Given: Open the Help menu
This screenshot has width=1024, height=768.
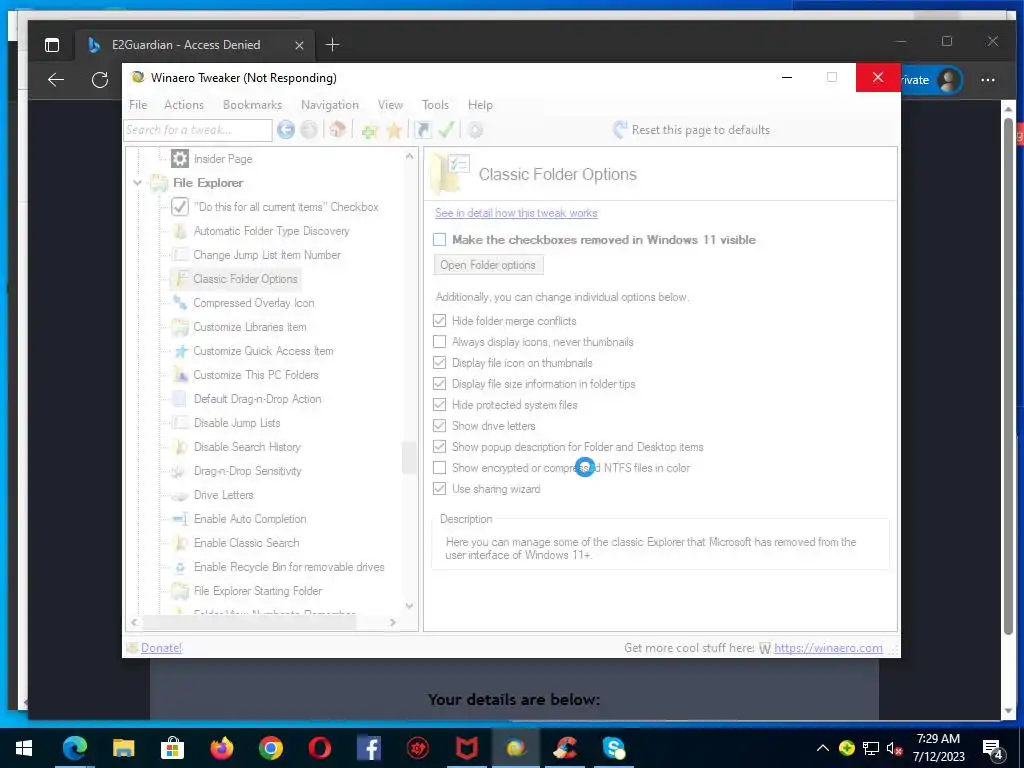Looking at the screenshot, I should coord(480,104).
